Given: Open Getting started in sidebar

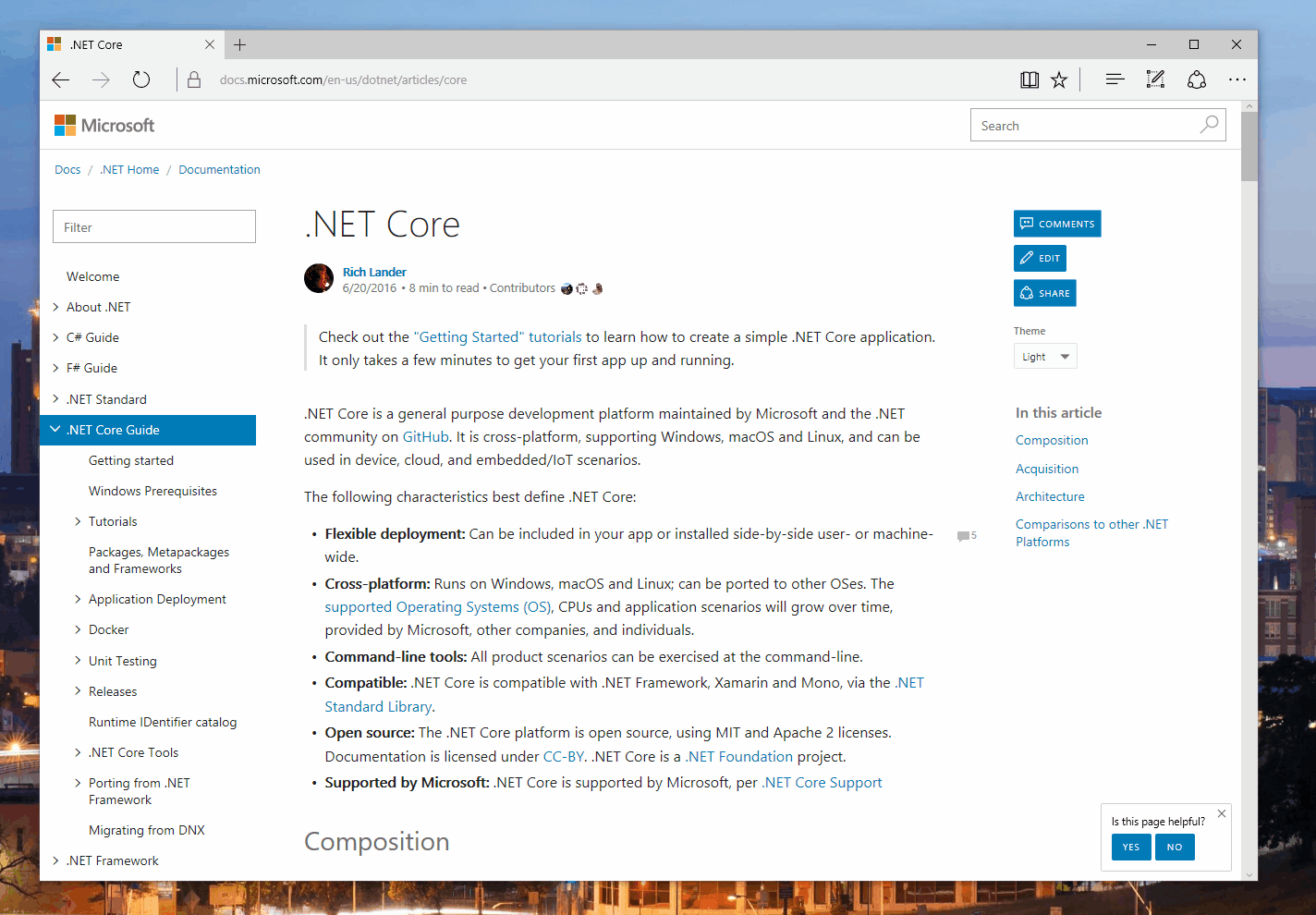Looking at the screenshot, I should point(131,460).
